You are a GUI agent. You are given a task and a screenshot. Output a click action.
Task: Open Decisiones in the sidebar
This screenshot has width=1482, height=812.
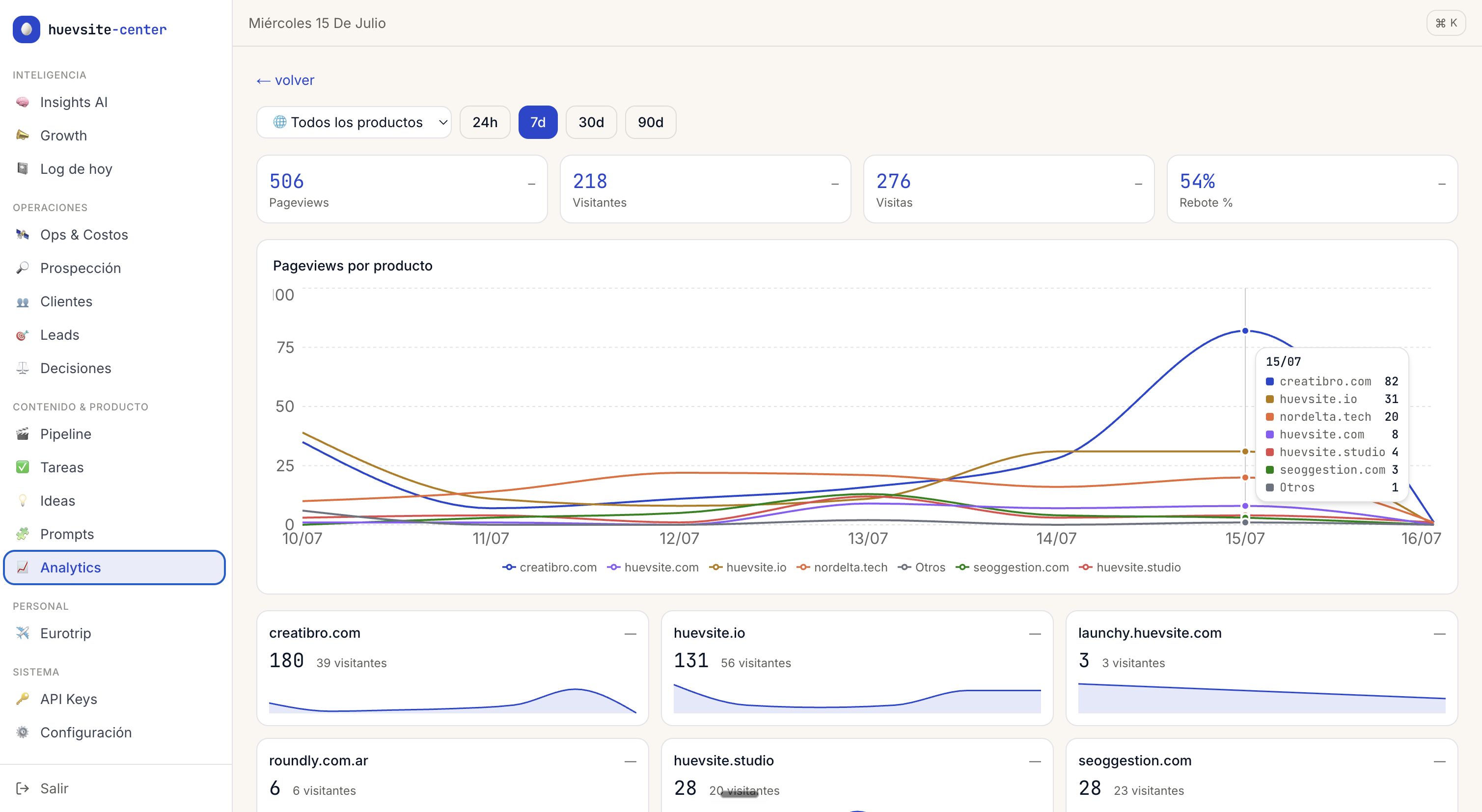[114, 368]
